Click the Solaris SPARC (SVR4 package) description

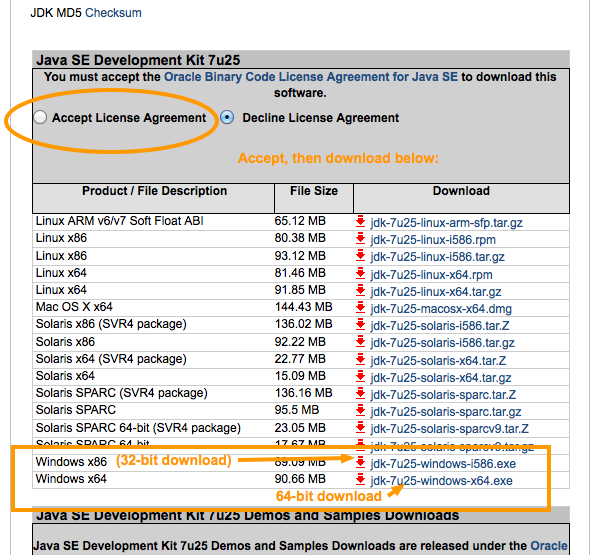tap(121, 393)
